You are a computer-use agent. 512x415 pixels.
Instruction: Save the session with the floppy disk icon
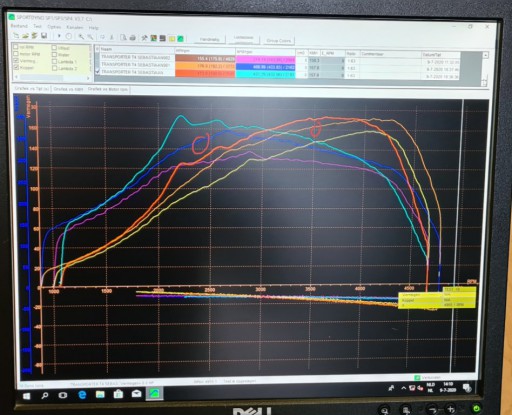click(44, 36)
